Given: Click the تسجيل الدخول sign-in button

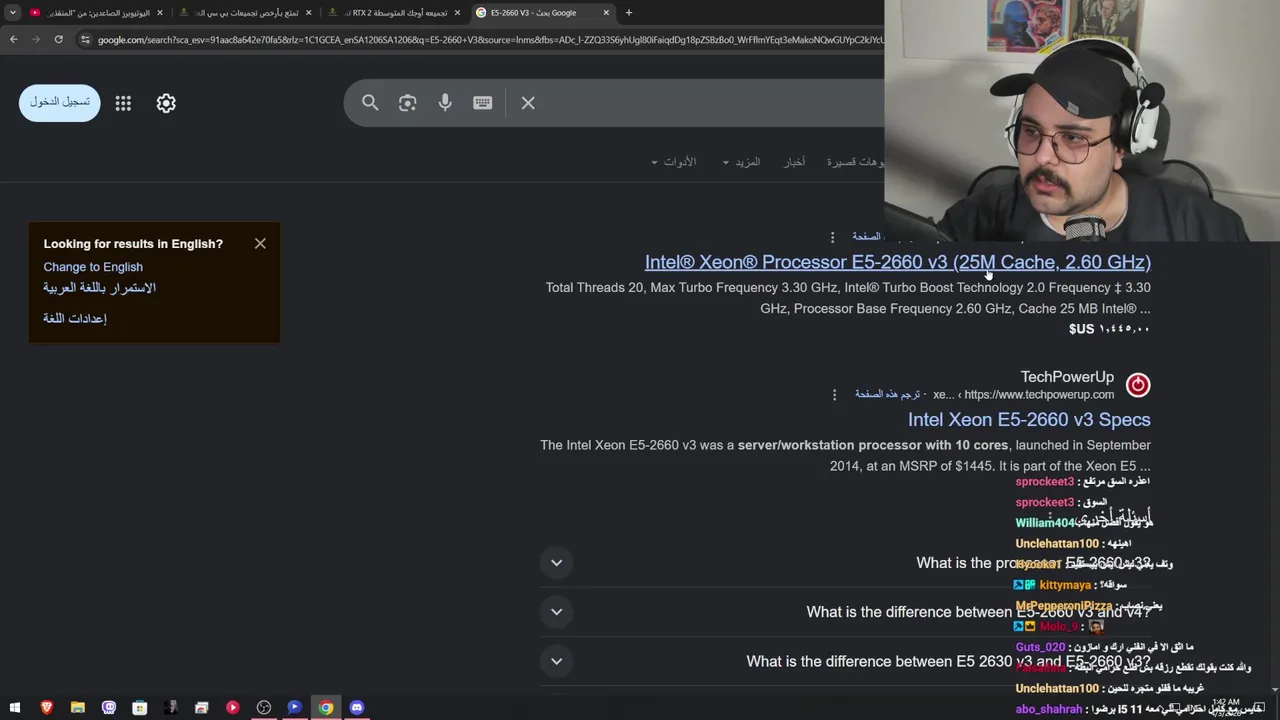Looking at the screenshot, I should pos(60,102).
